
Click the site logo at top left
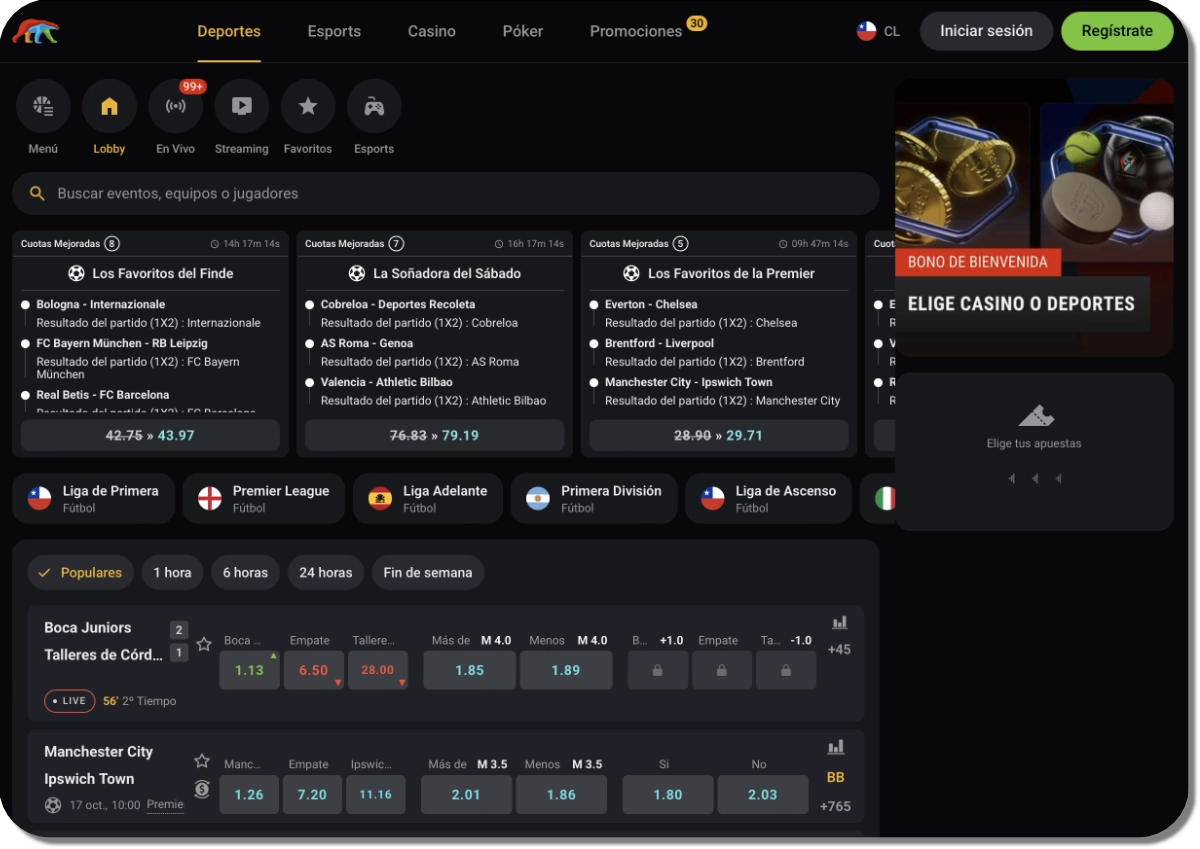pos(36,31)
